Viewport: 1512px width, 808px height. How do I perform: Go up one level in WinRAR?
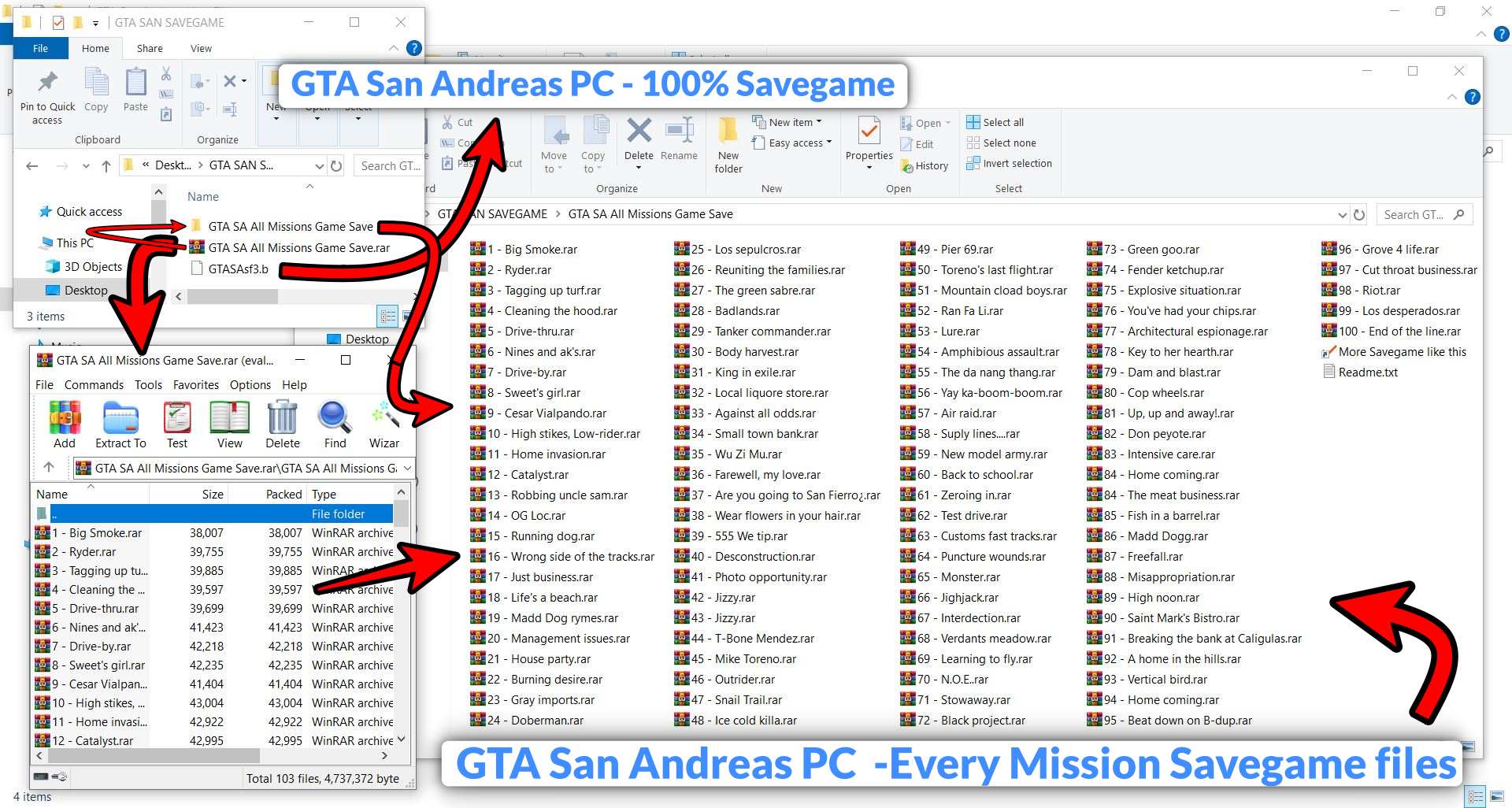49,467
